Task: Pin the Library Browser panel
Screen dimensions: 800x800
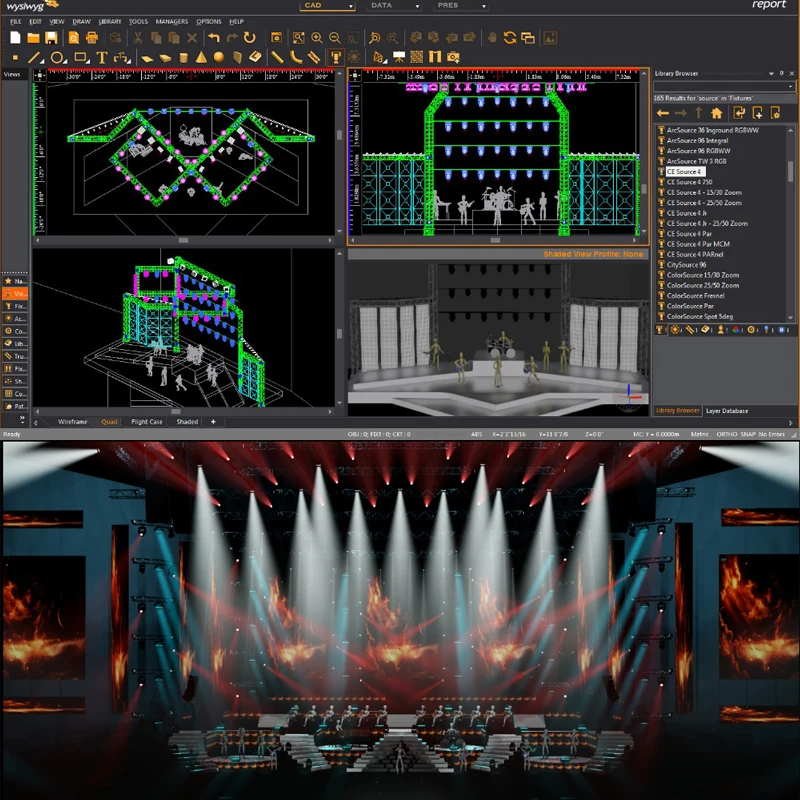Action: pyautogui.click(x=781, y=73)
